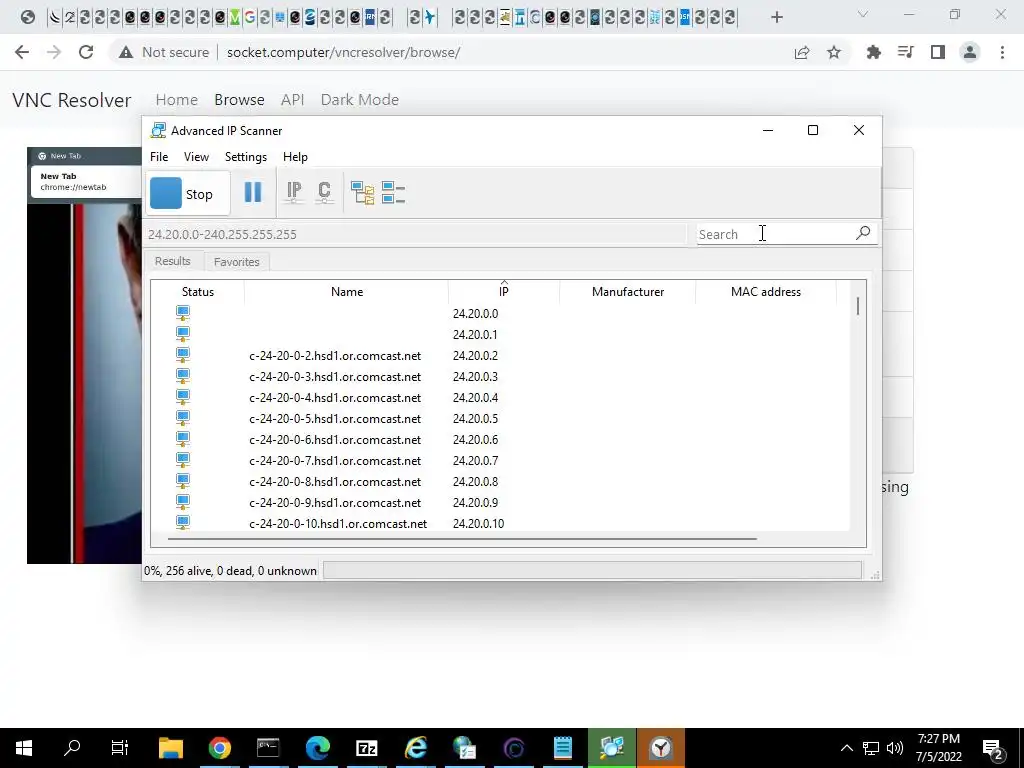Click the status icon for 24.20.0.0
Viewport: 1024px width, 768px height.
pos(183,313)
